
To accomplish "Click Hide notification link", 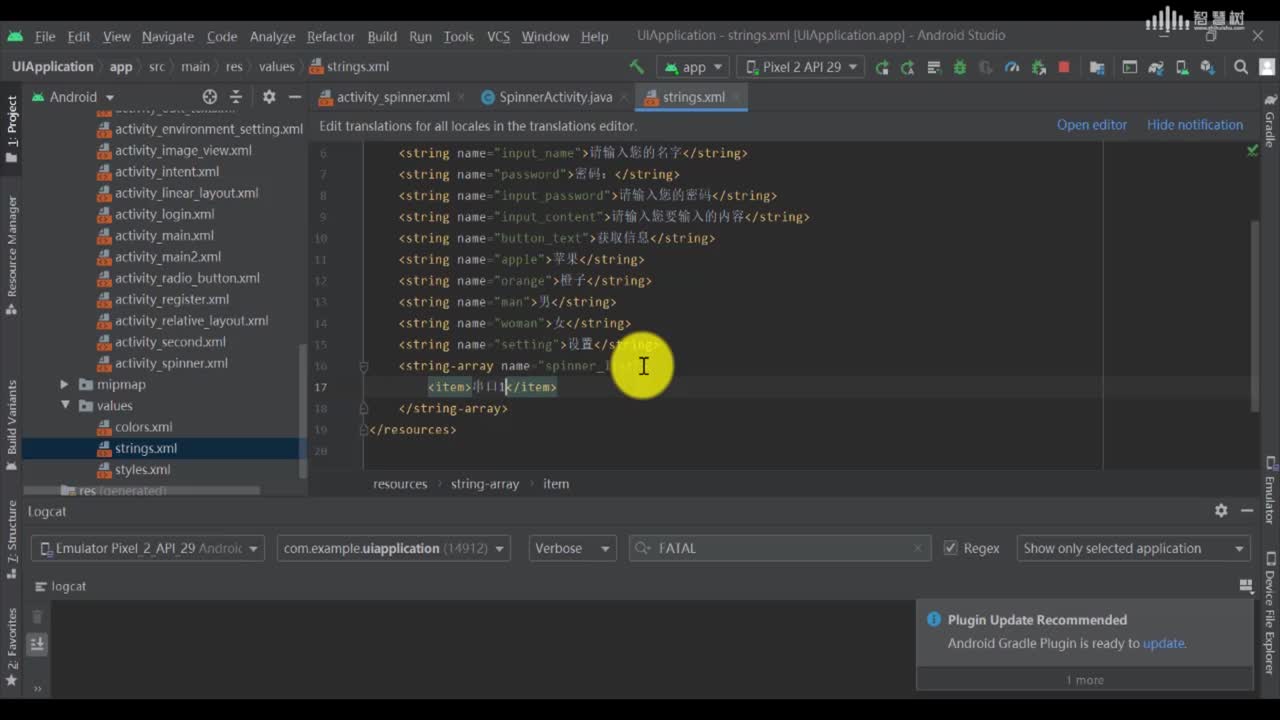I will 1195,125.
